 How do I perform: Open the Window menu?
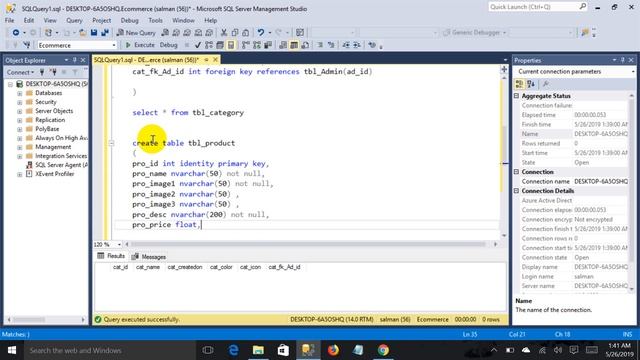coord(183,20)
